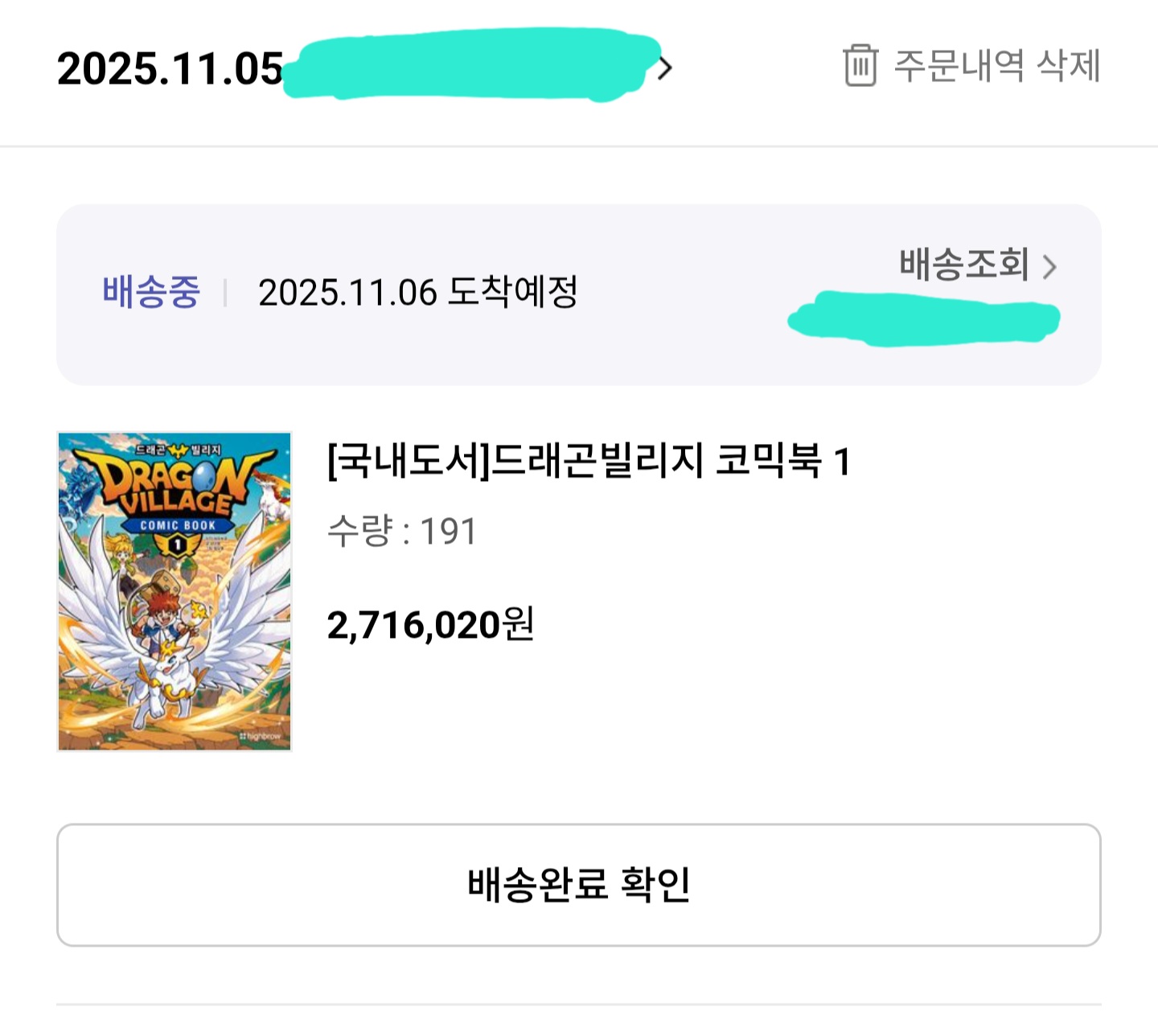Tap the 주문내역 삭제 text label
The height and width of the screenshot is (1036, 1158).
coord(997,66)
